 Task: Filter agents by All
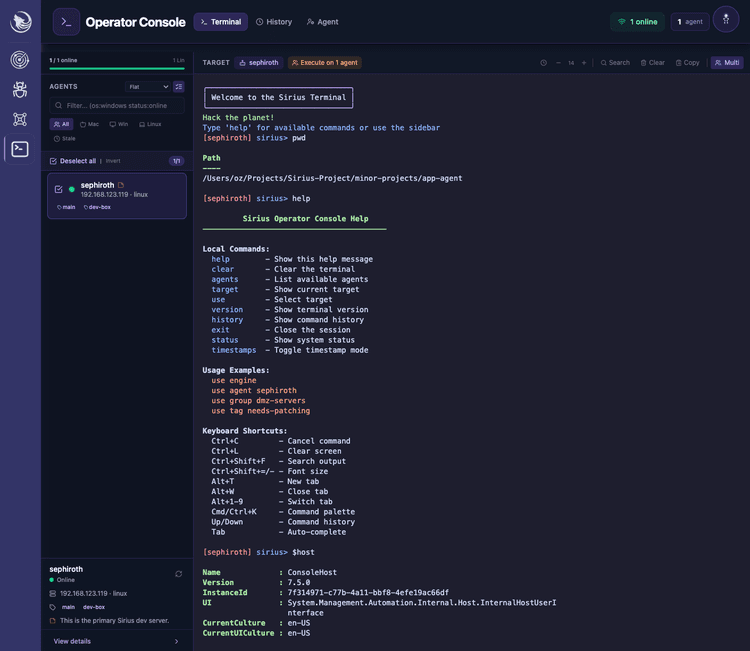61,124
